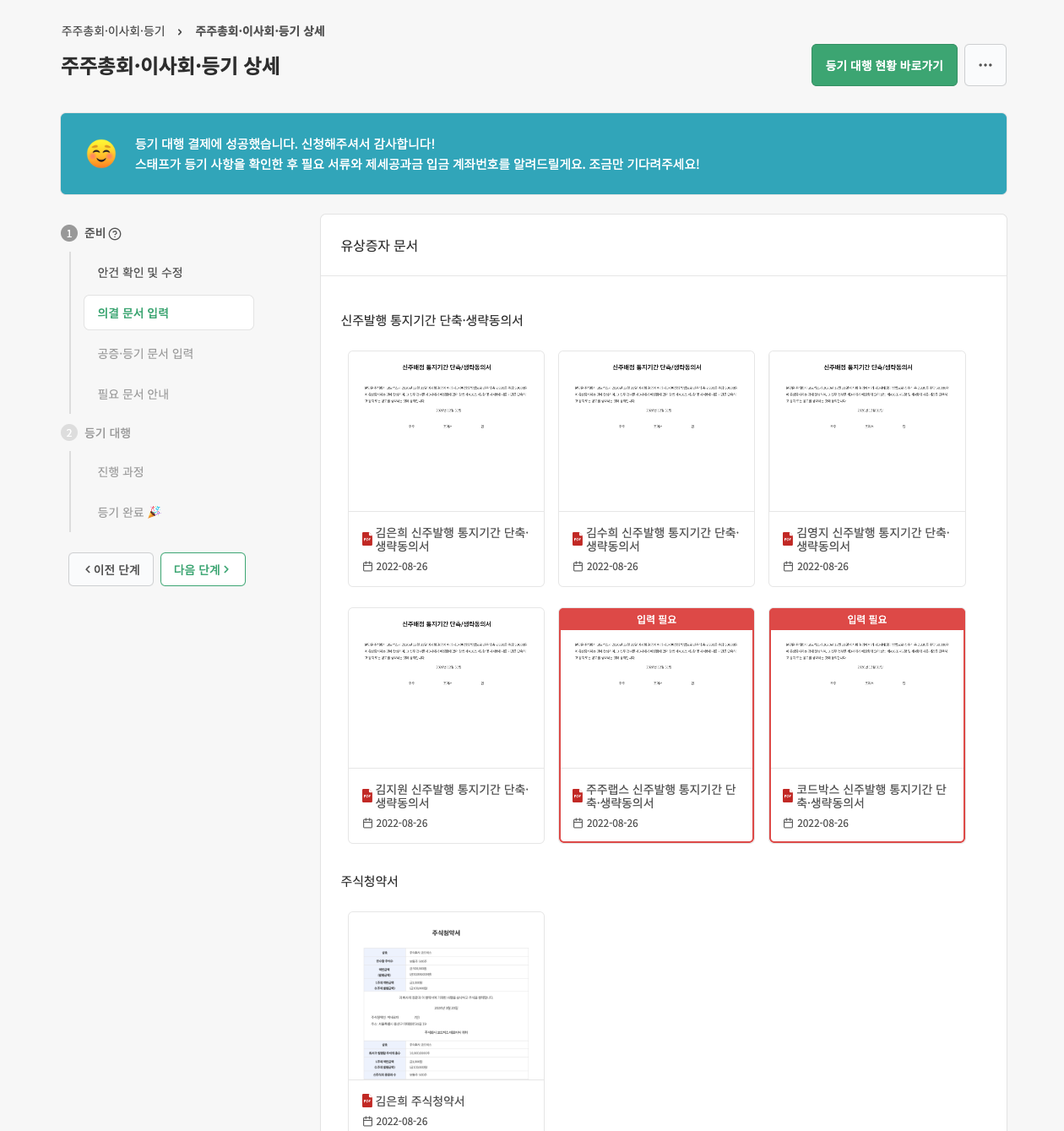Select step 필요 문서 안내
The width and height of the screenshot is (1064, 1131).
pos(132,394)
